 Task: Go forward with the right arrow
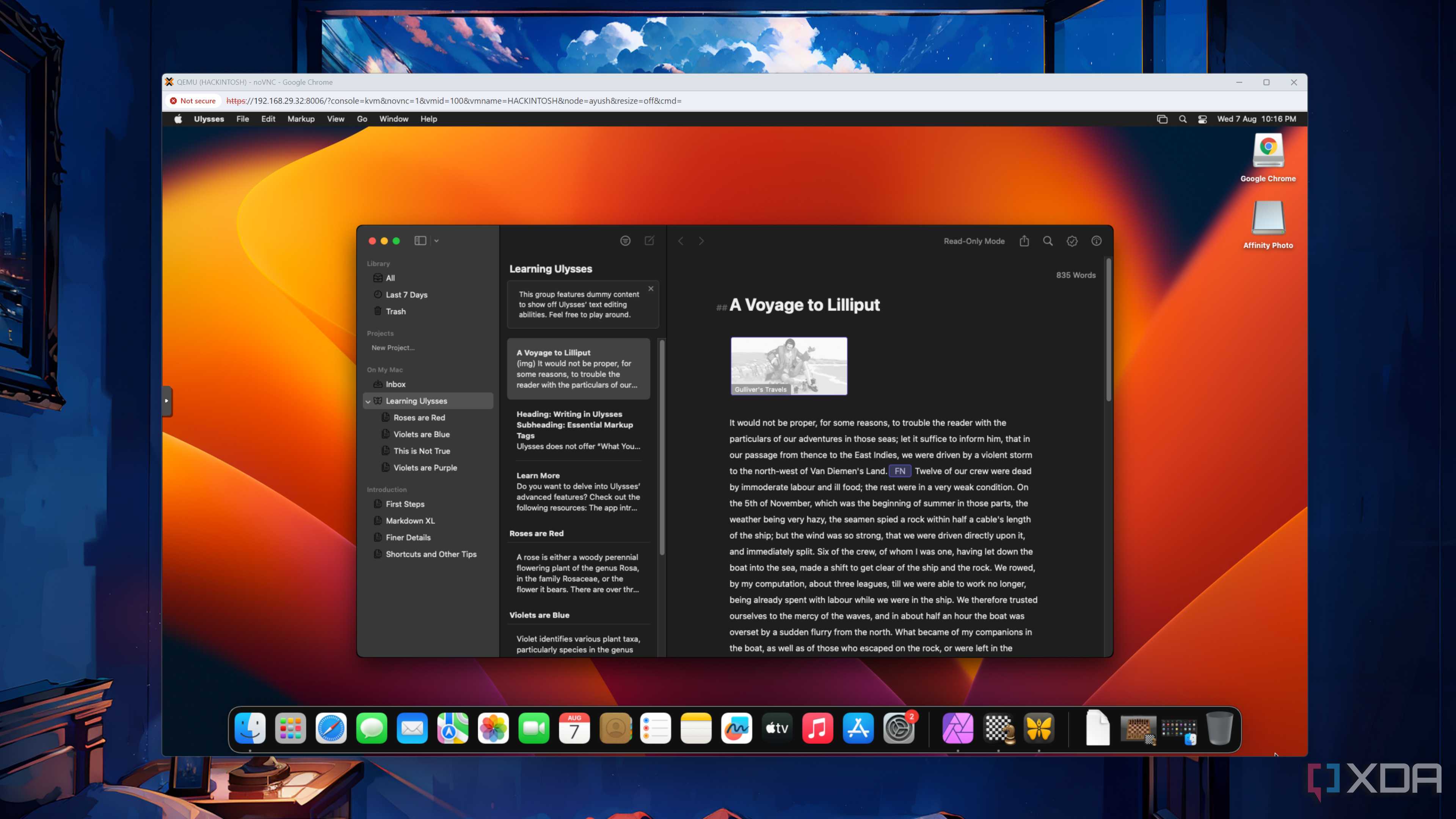(701, 241)
